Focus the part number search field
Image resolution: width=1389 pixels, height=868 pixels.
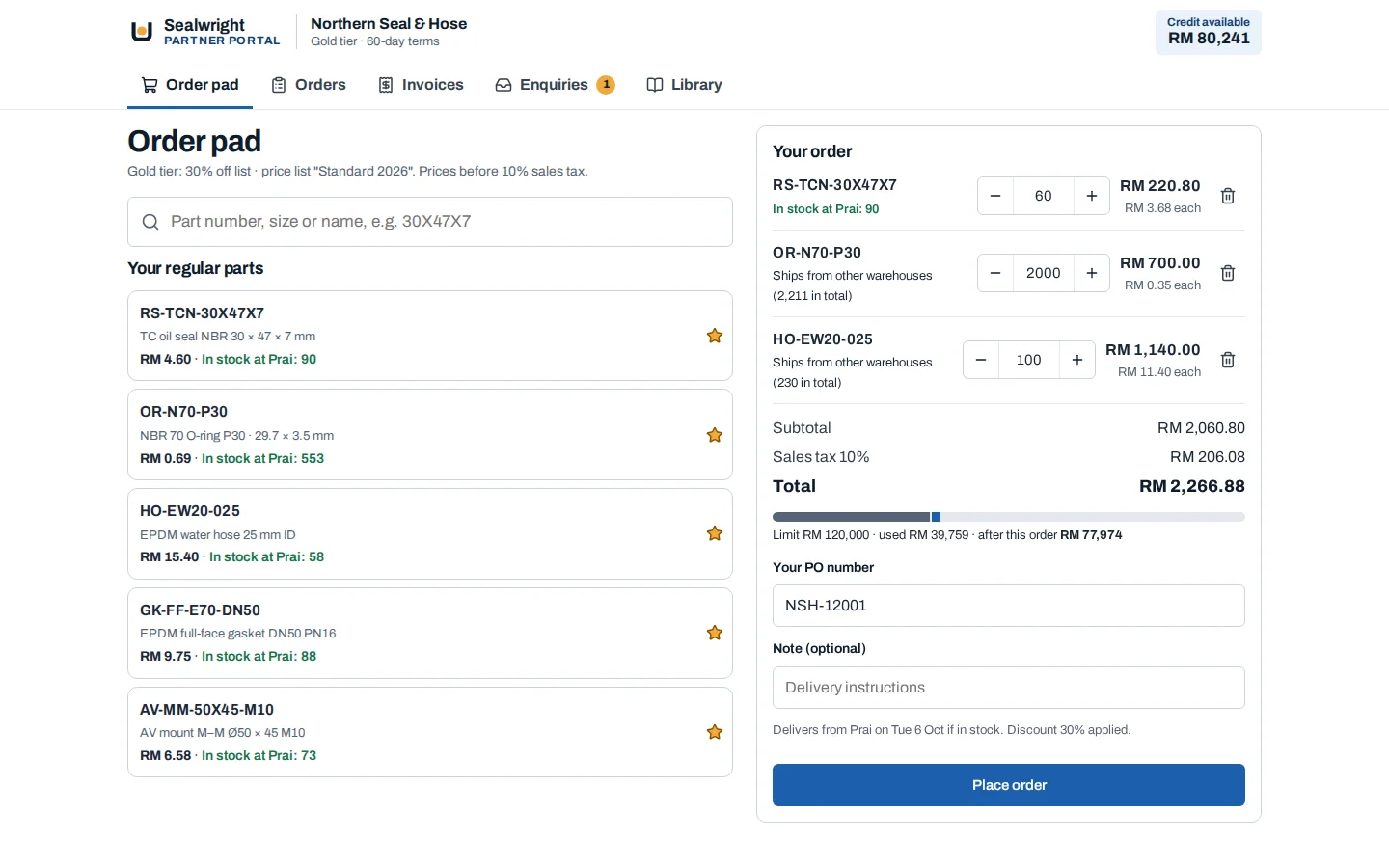[x=430, y=222]
